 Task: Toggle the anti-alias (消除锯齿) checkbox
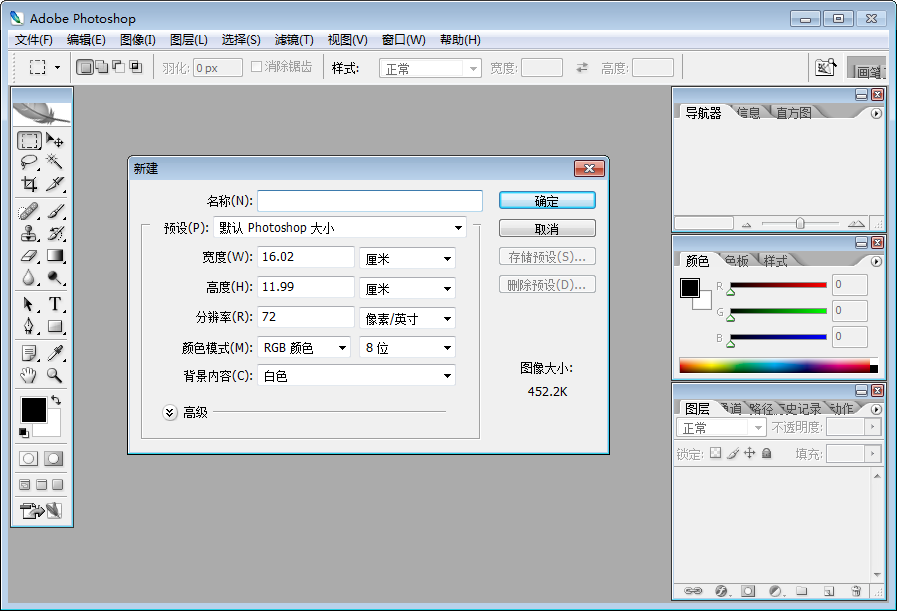tap(256, 67)
